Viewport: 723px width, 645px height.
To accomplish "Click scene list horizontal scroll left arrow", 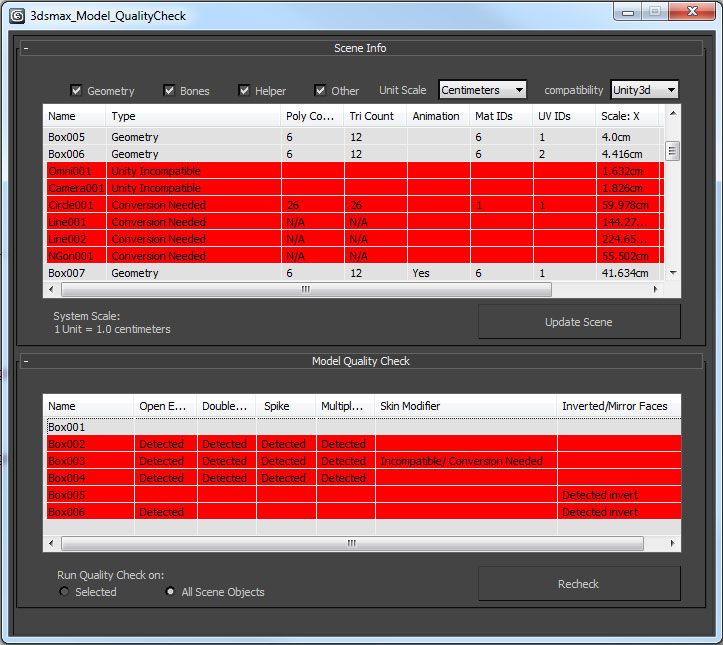I will point(51,289).
